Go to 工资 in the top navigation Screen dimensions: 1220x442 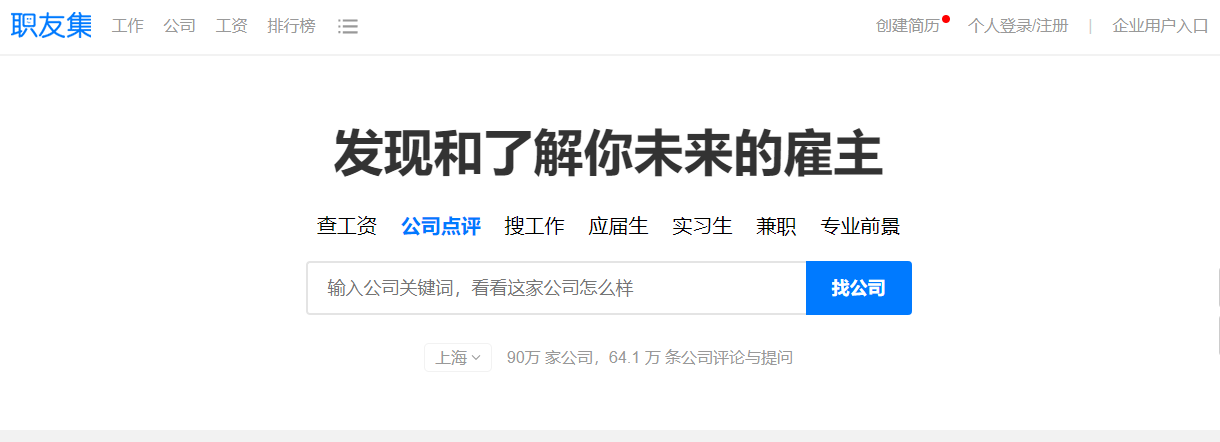coord(232,26)
